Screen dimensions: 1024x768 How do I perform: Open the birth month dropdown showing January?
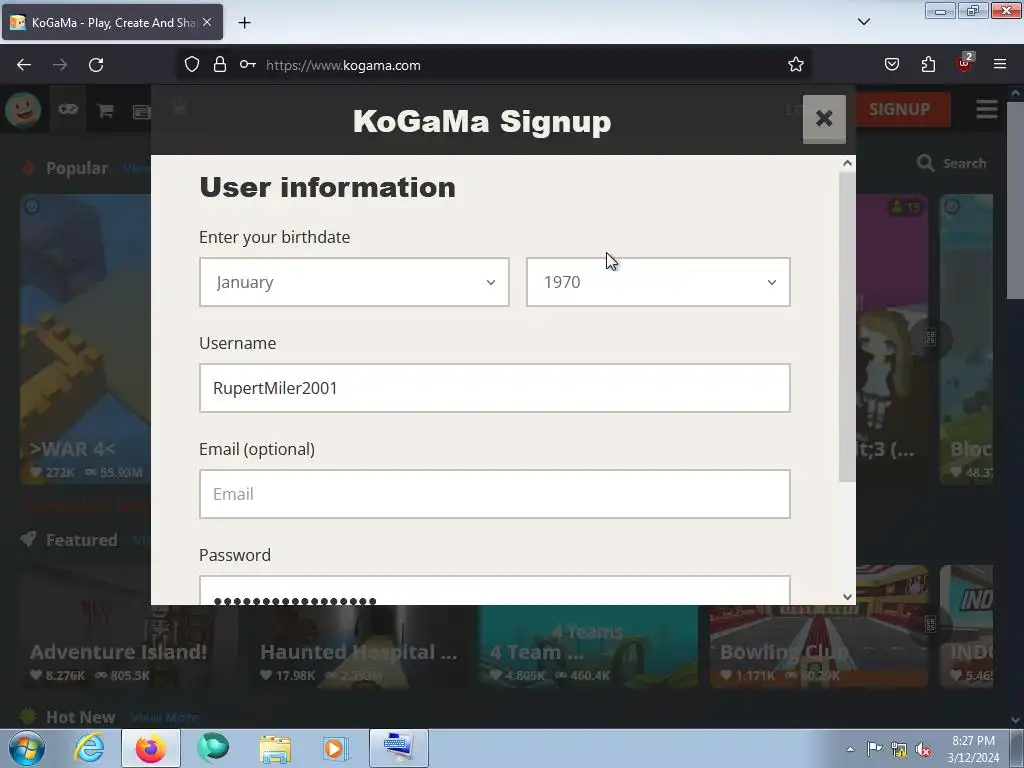(x=354, y=282)
